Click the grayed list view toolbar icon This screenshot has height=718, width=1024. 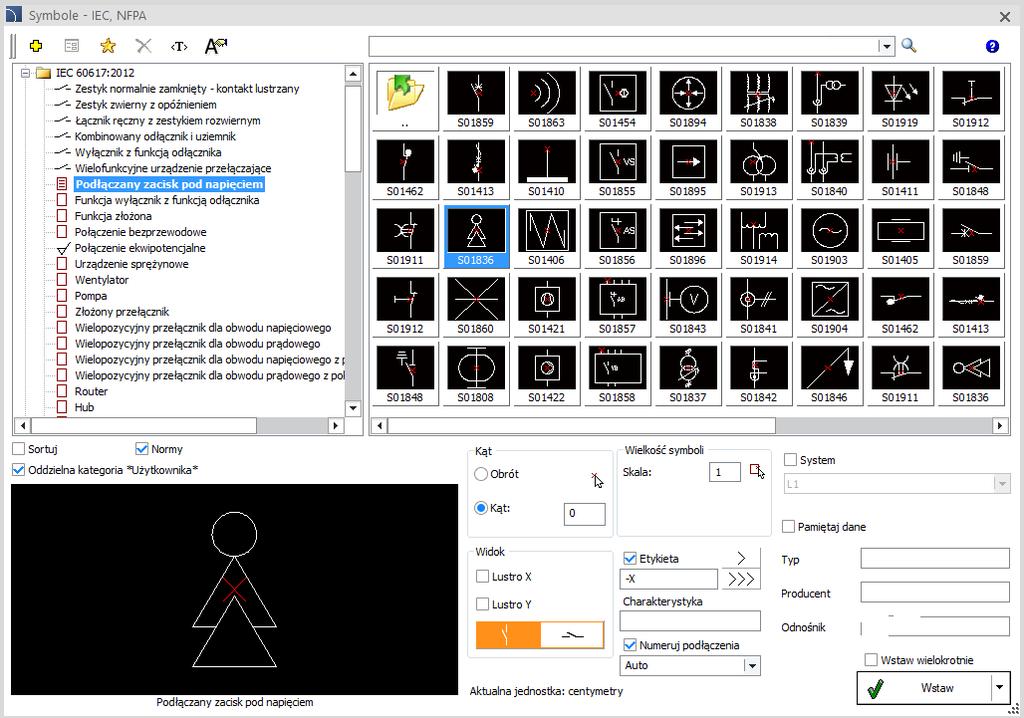(72, 46)
